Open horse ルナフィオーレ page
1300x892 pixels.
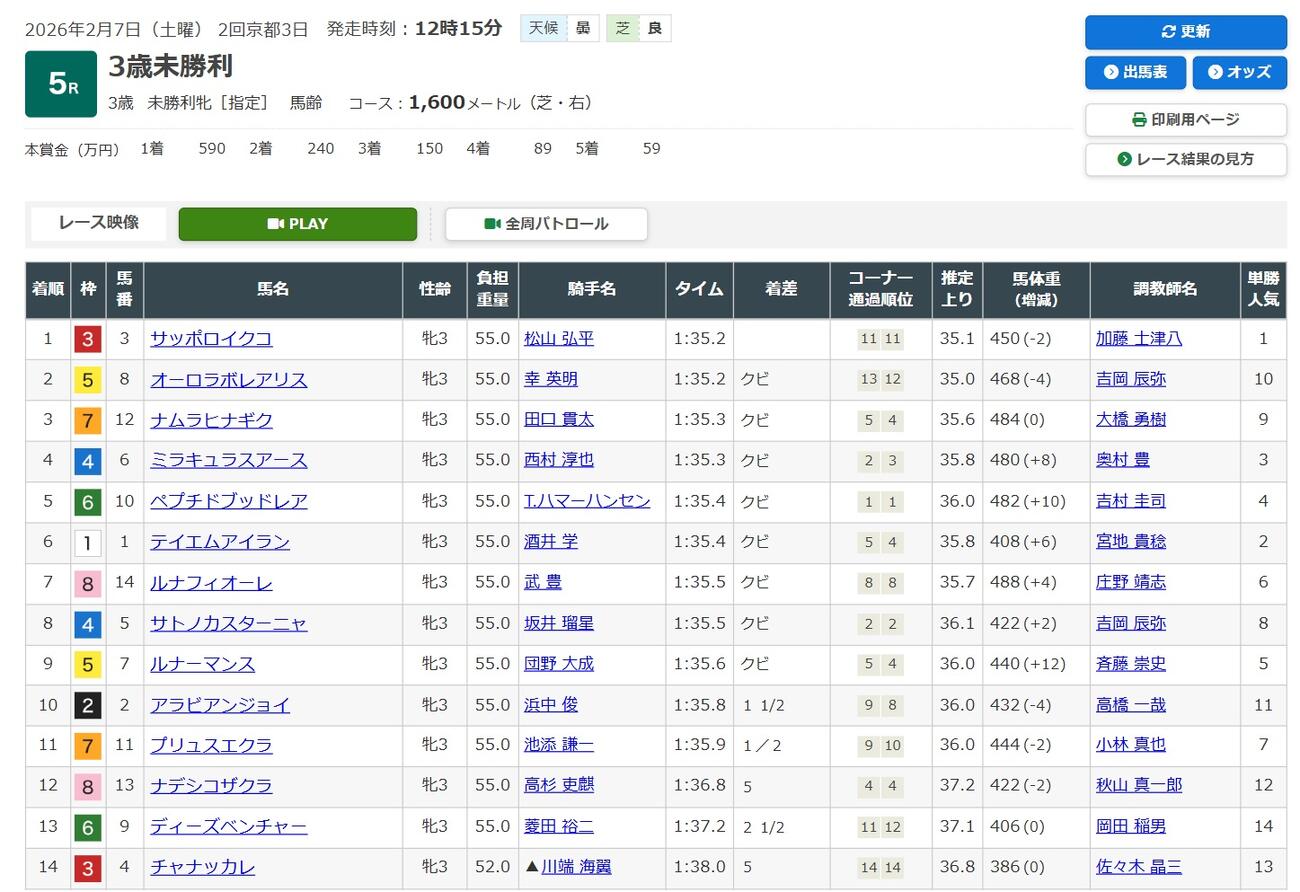(211, 583)
